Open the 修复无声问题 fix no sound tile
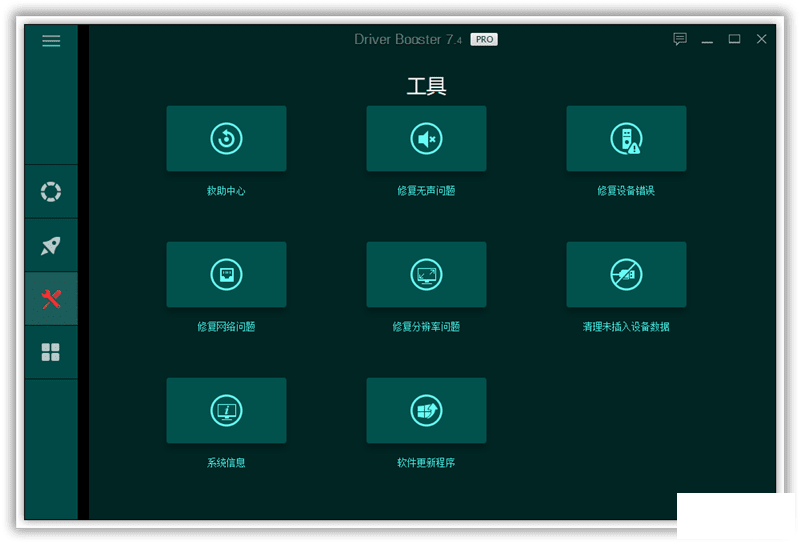800x544 pixels. point(426,138)
